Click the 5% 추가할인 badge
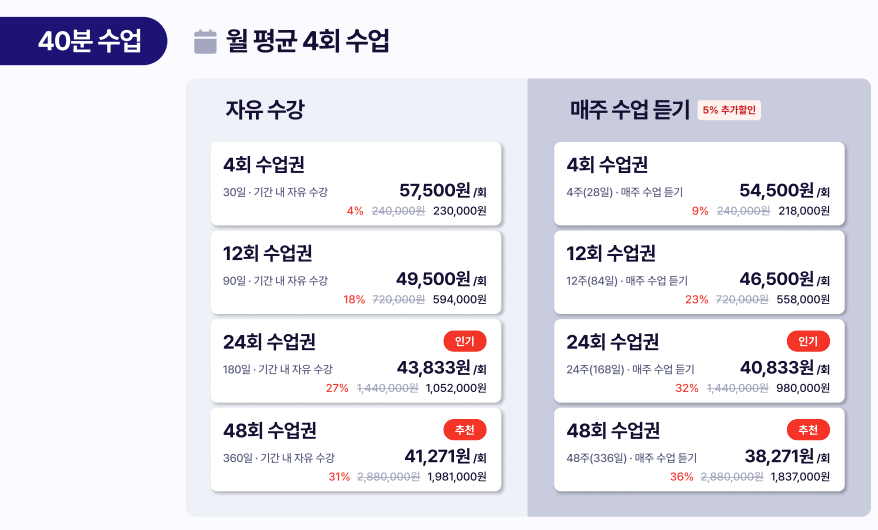 coord(729,110)
